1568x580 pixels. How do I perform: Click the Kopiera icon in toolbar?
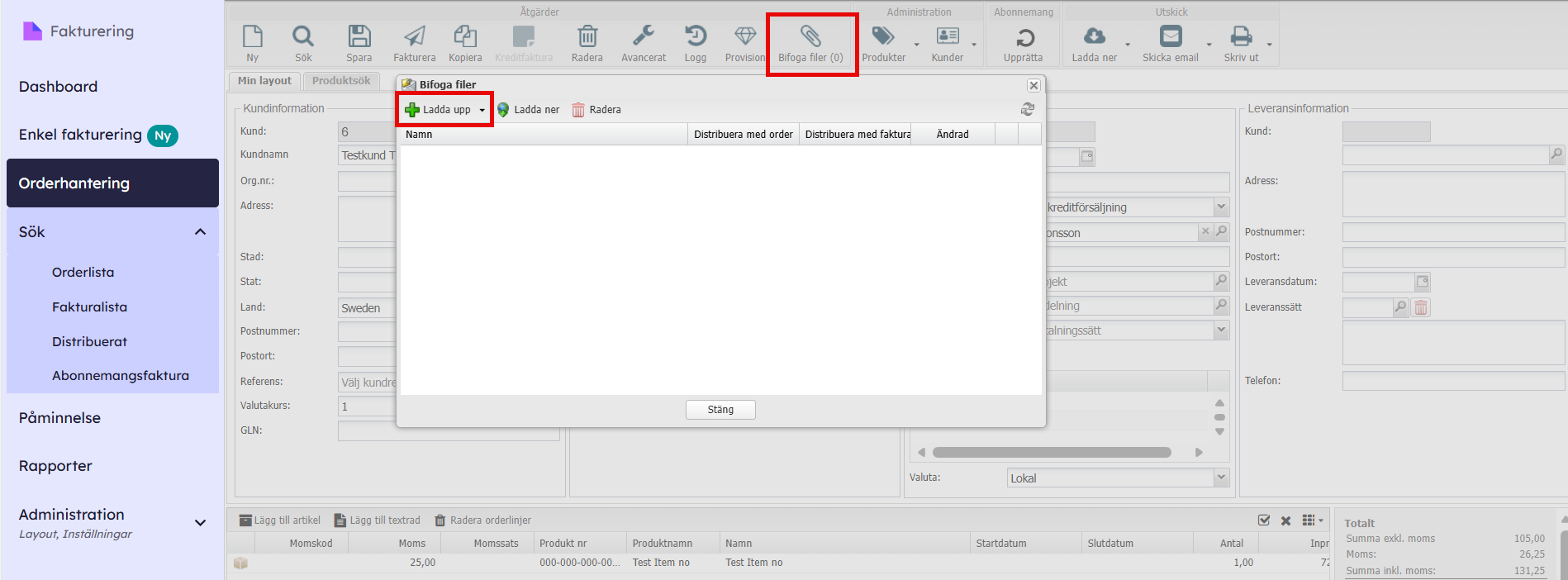[465, 36]
